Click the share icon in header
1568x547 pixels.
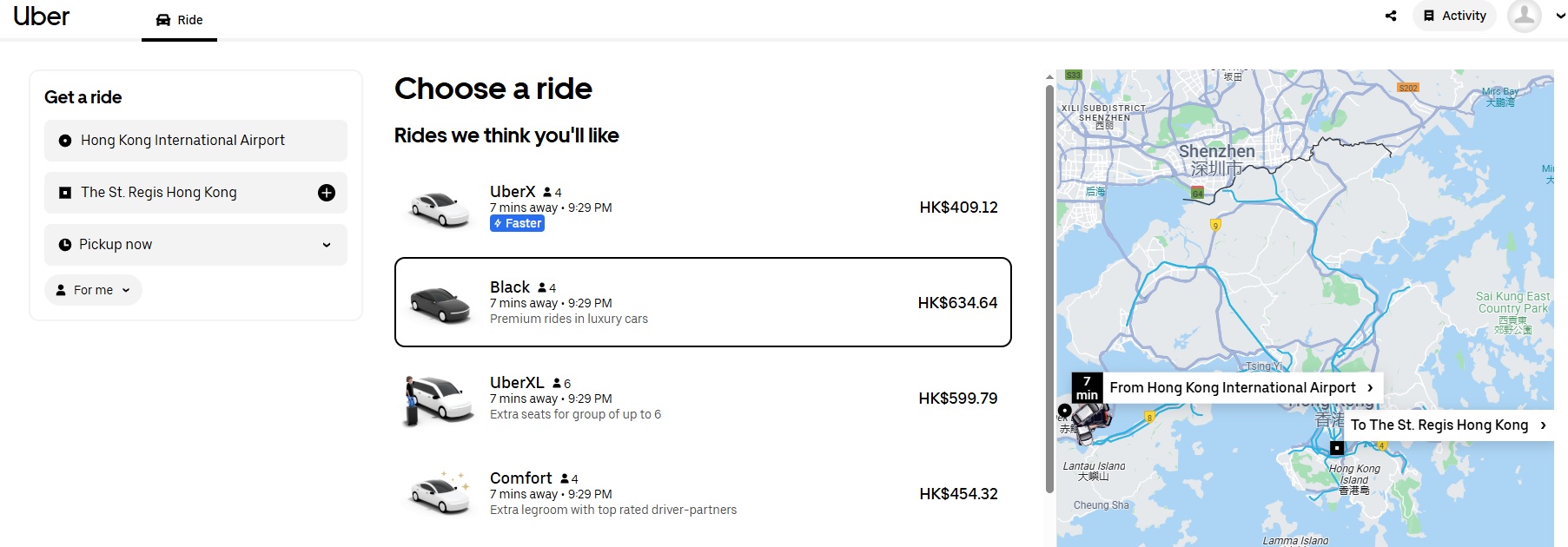pos(1391,16)
